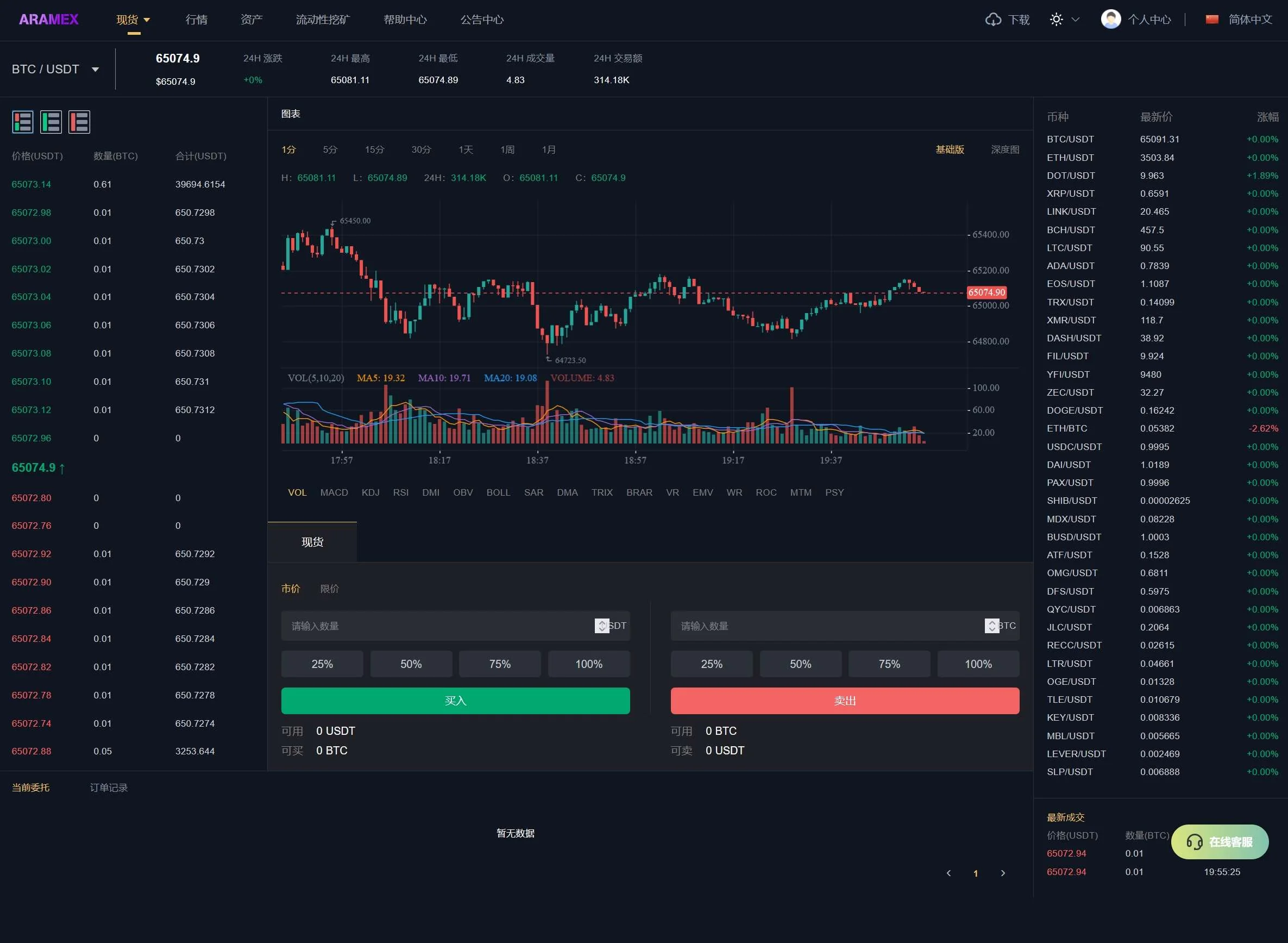Screen dimensions: 1288x943
Task: Select the 5分 chart interval
Action: pyautogui.click(x=330, y=149)
